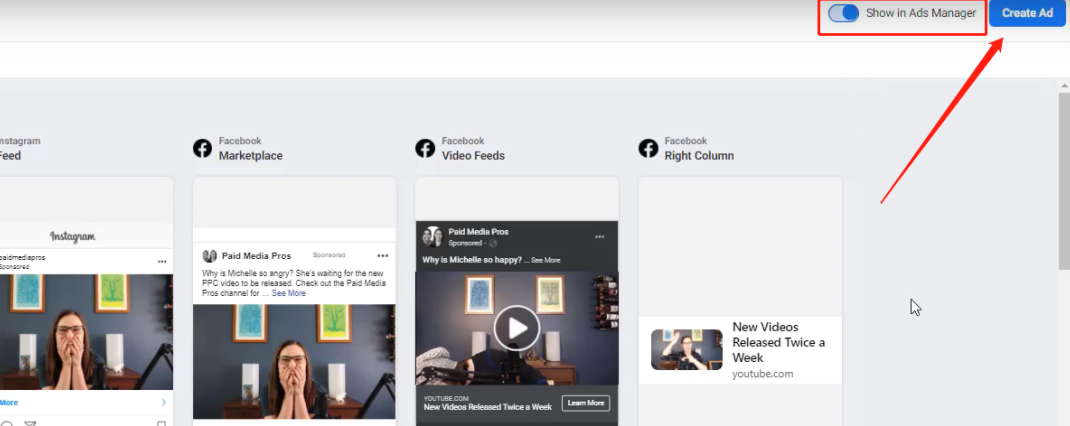
Task: Play the video in Video Feeds preview
Action: pos(517,328)
